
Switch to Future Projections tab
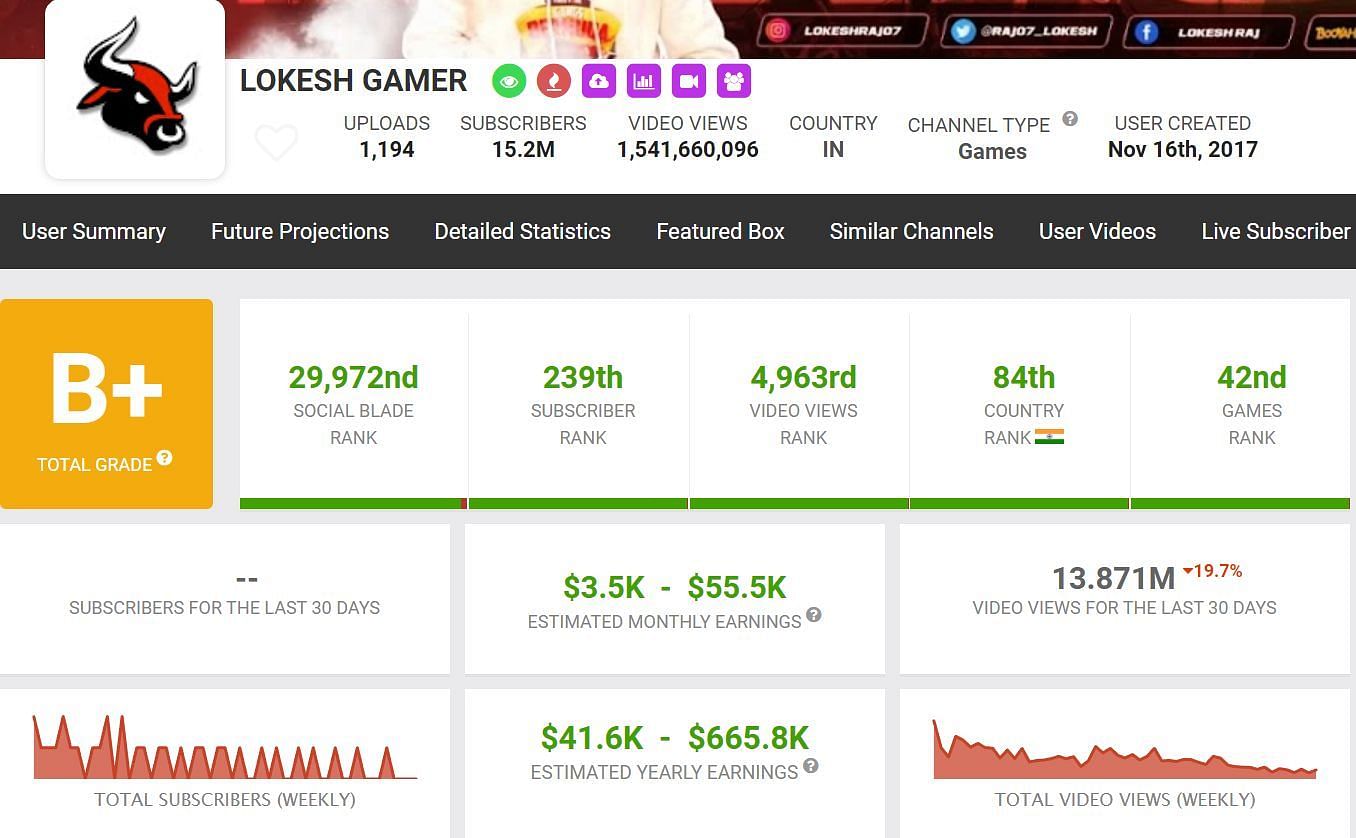click(x=300, y=231)
